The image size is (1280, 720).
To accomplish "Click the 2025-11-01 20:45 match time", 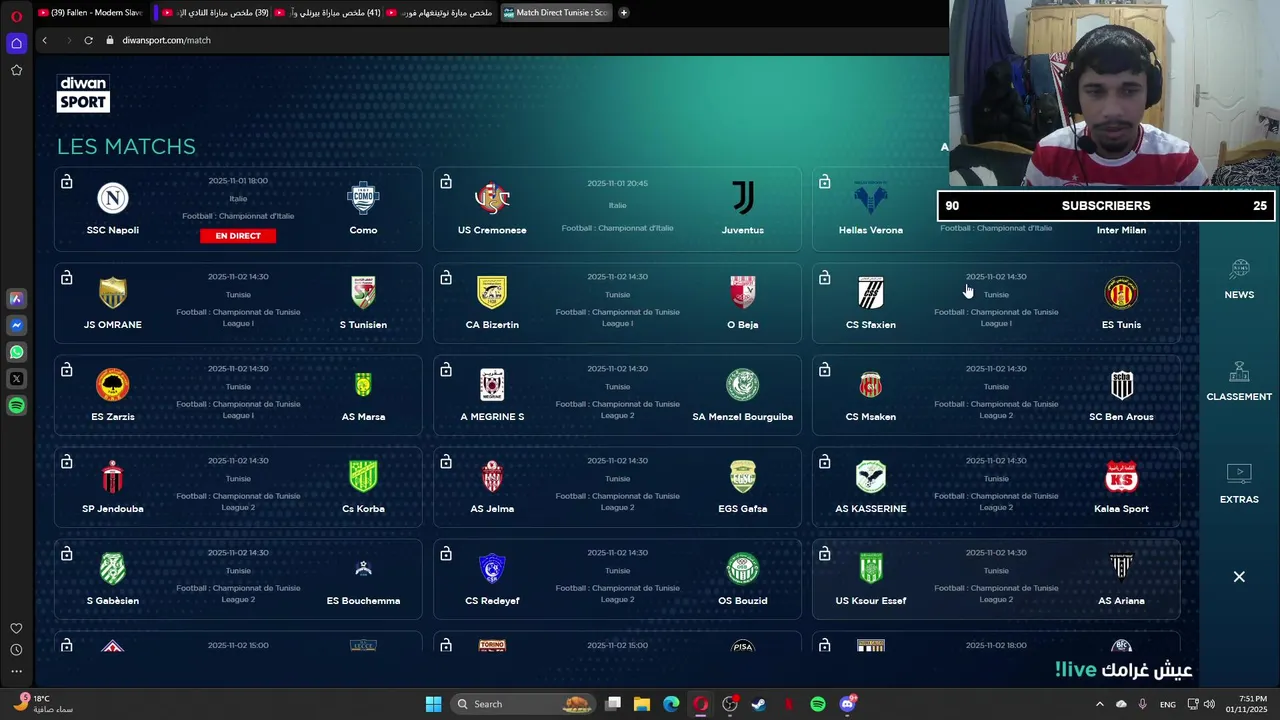I will pyautogui.click(x=617, y=184).
